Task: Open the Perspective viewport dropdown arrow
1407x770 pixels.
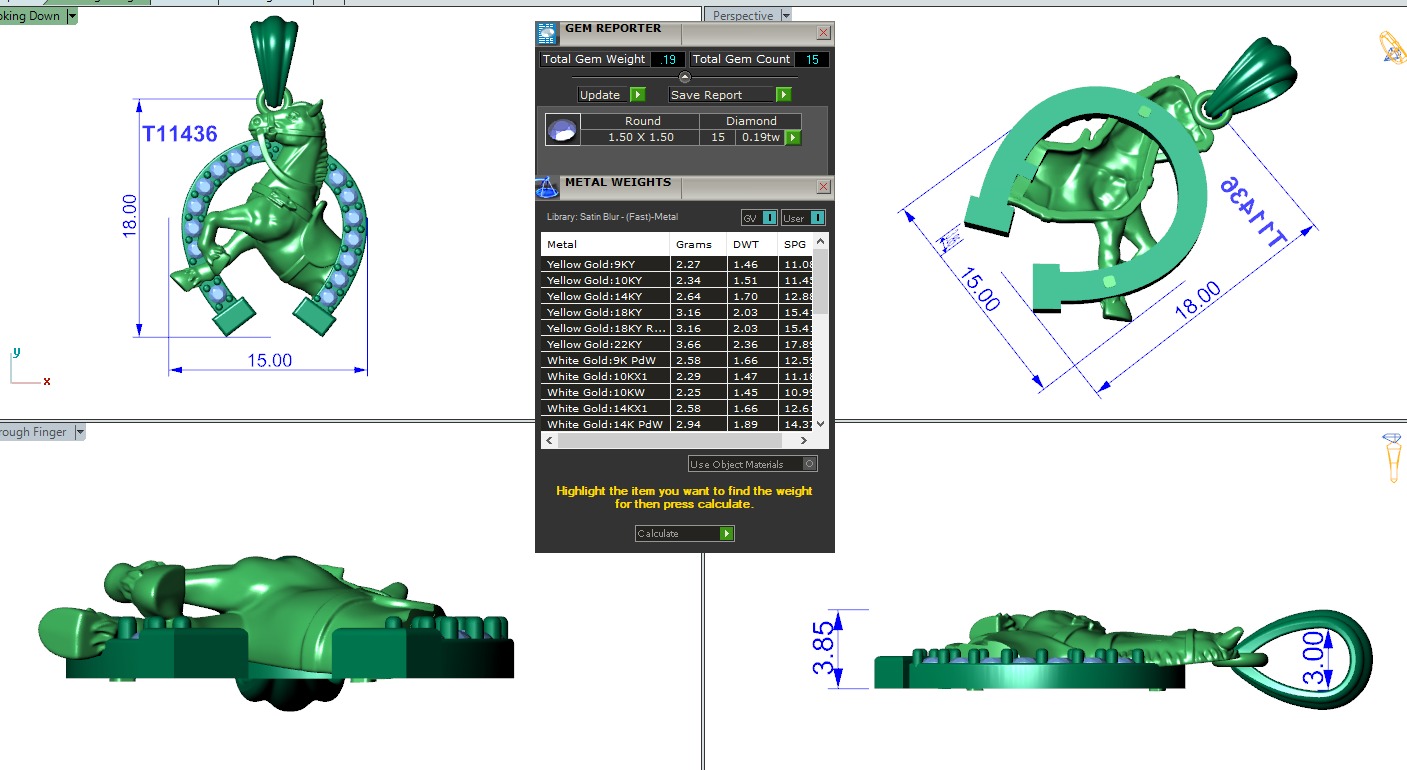Action: point(786,16)
